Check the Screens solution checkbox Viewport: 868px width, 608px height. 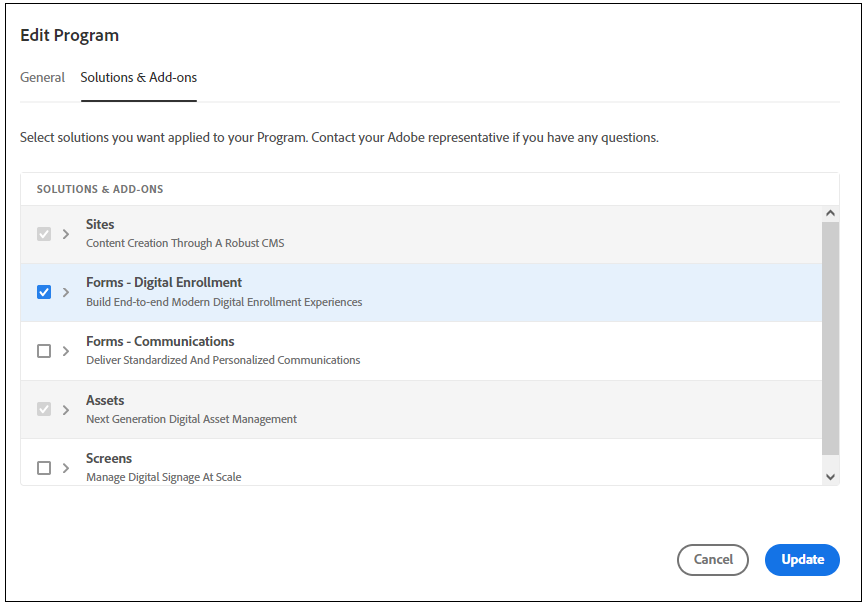pyautogui.click(x=44, y=468)
